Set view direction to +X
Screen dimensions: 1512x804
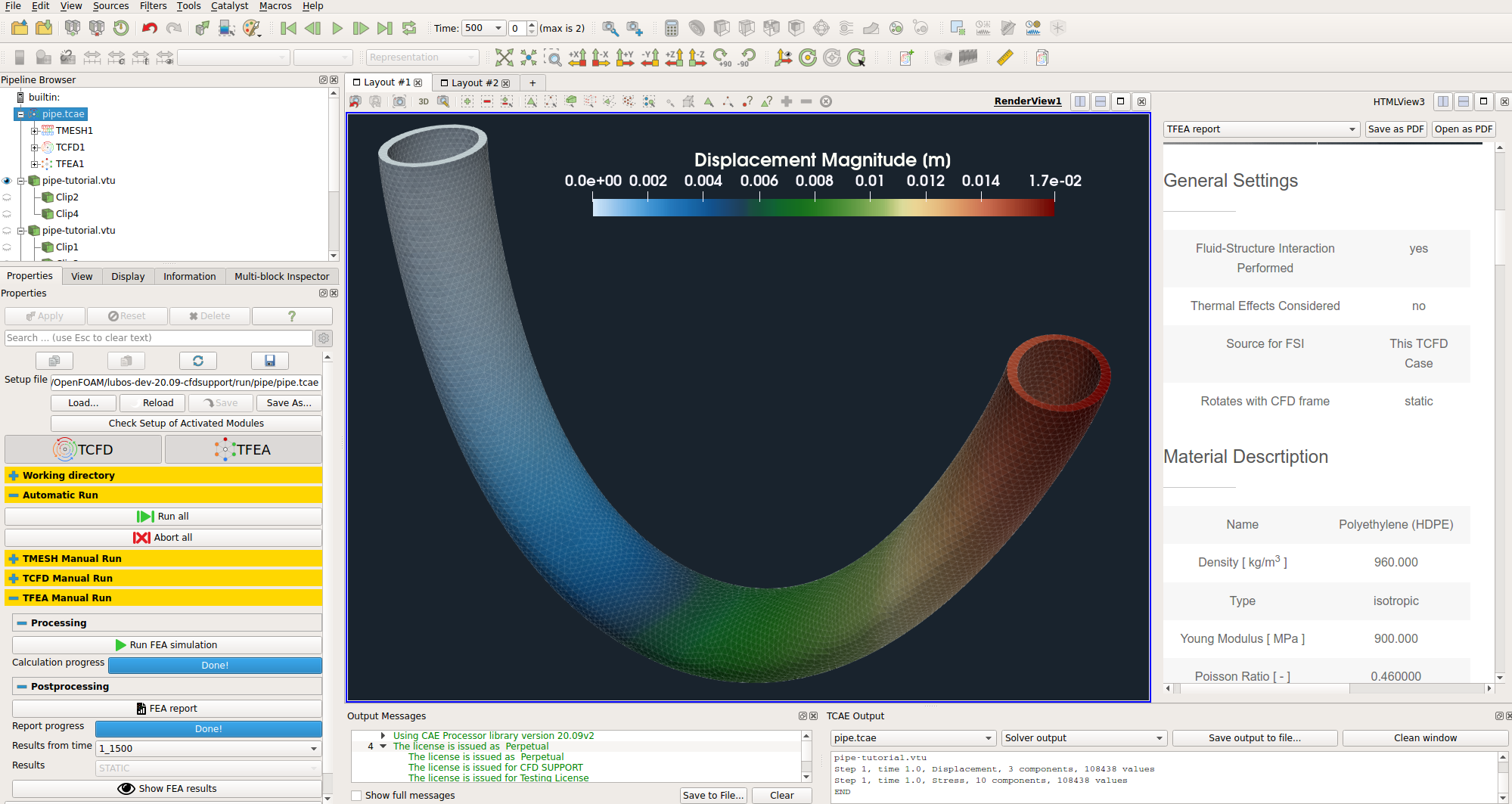(x=577, y=58)
